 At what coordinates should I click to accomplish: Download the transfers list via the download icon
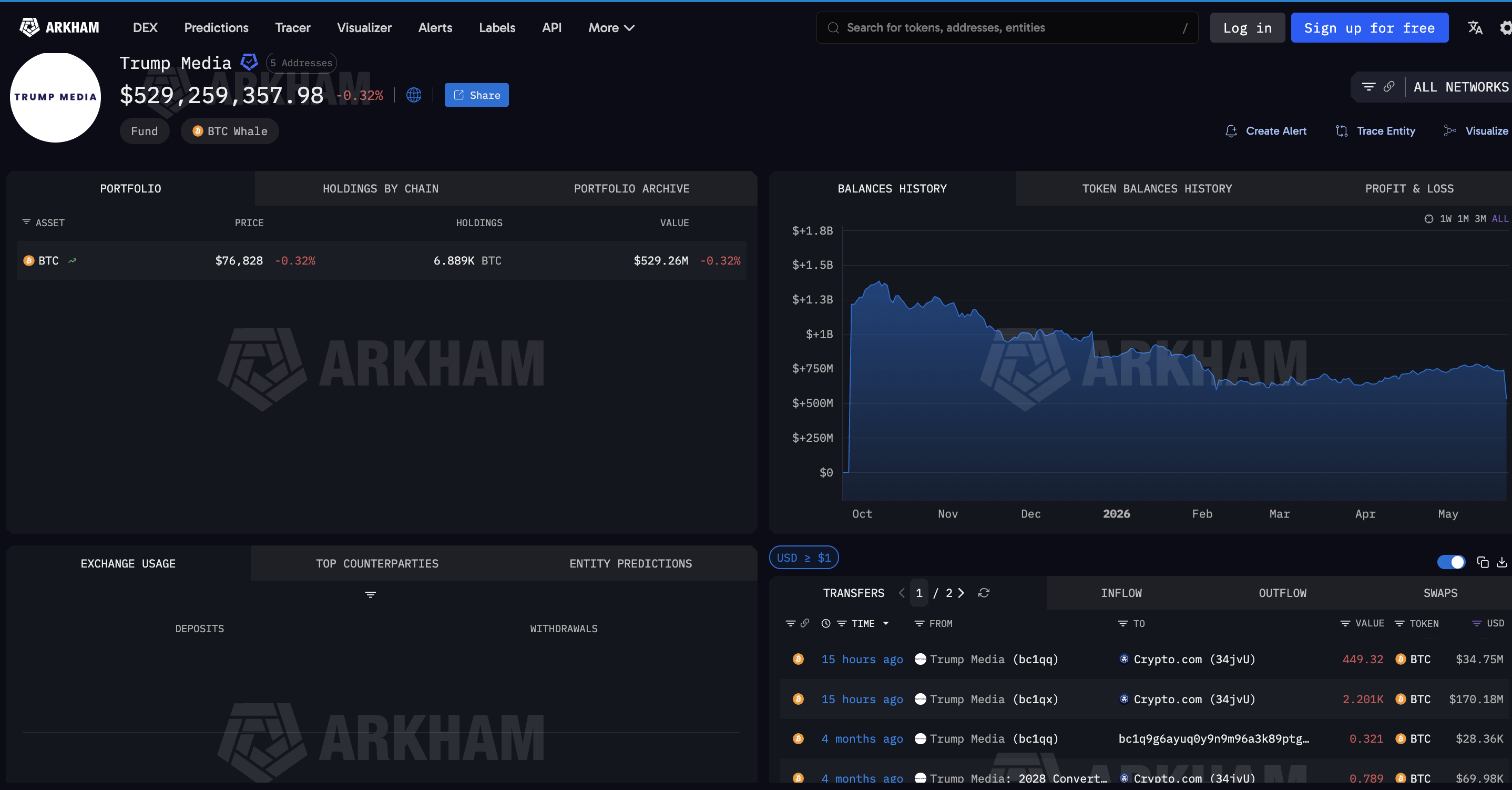[1501, 562]
